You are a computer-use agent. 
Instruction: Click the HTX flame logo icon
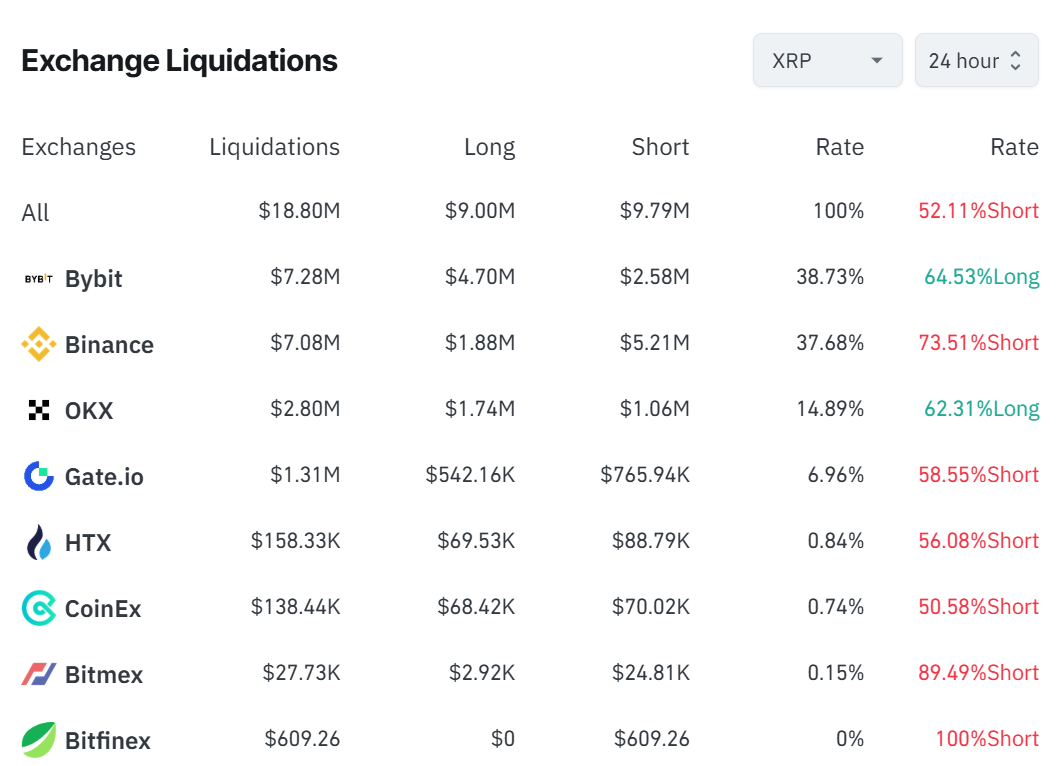pos(39,542)
